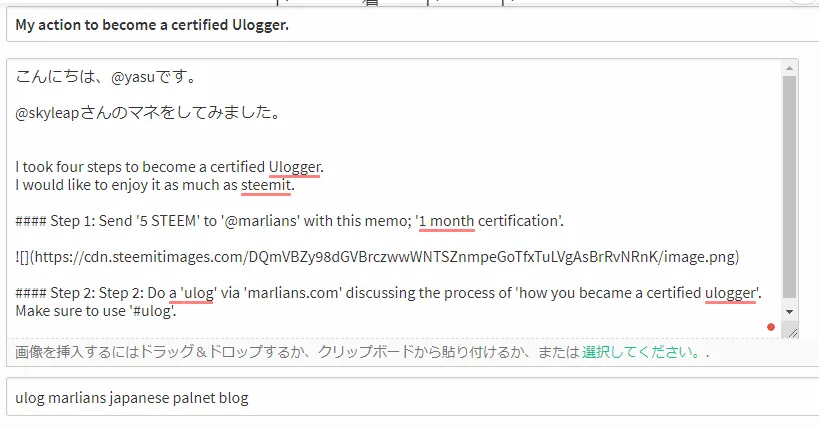Screen dimensions: 819x427
Task: Click the scrollbar up arrow in the editor
Action: point(789,68)
